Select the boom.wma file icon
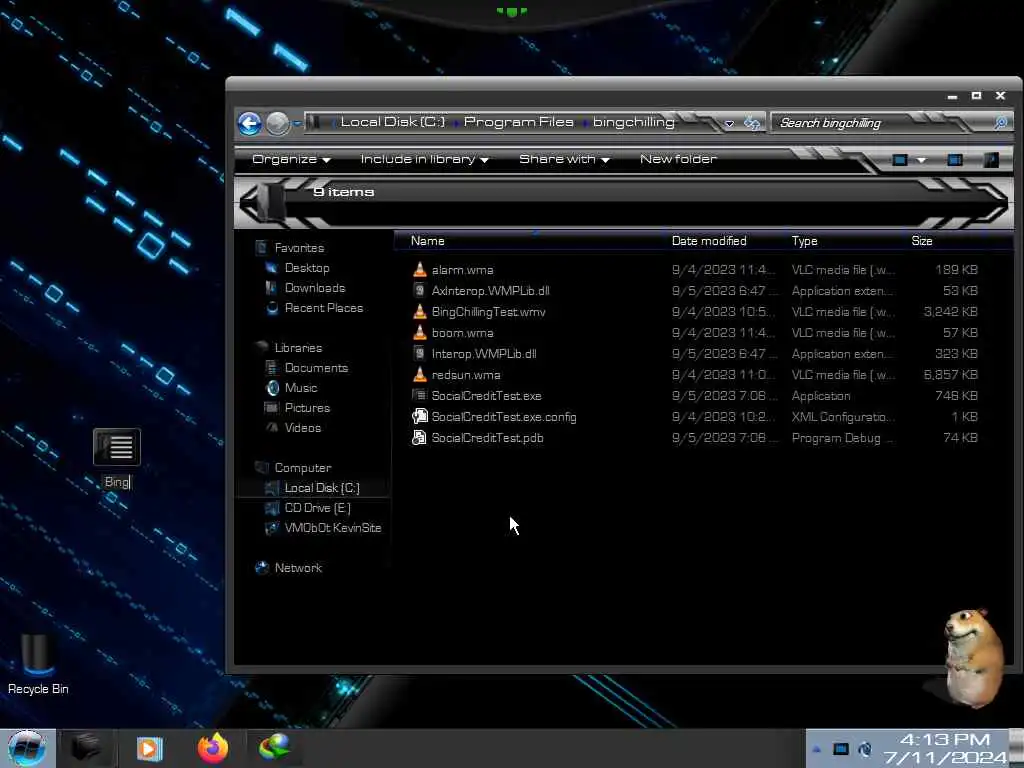Screen dimensions: 1024x768 tap(420, 332)
